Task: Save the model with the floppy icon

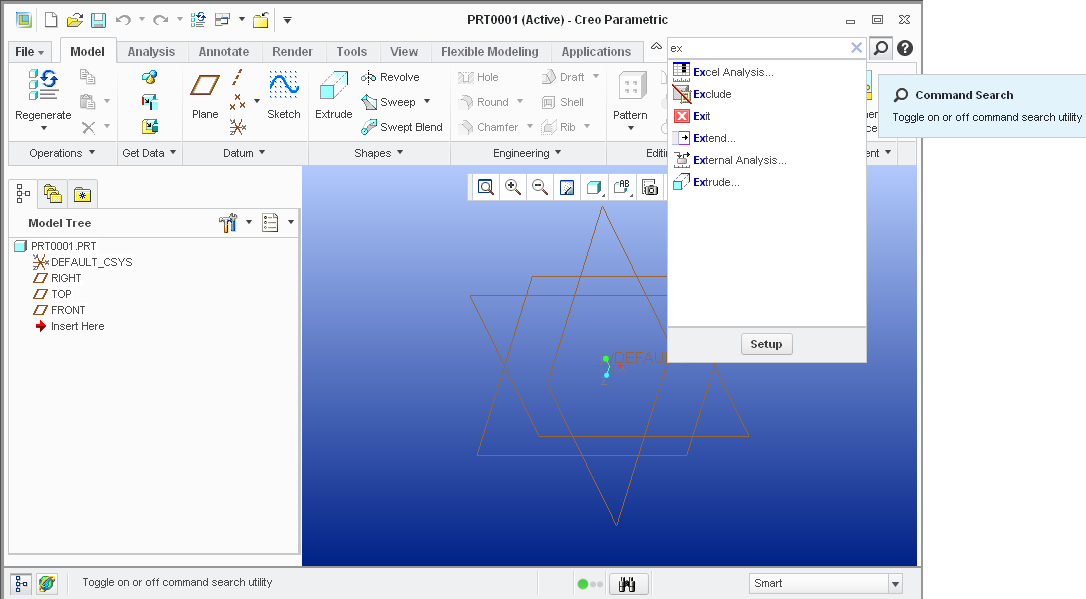Action: click(x=98, y=20)
